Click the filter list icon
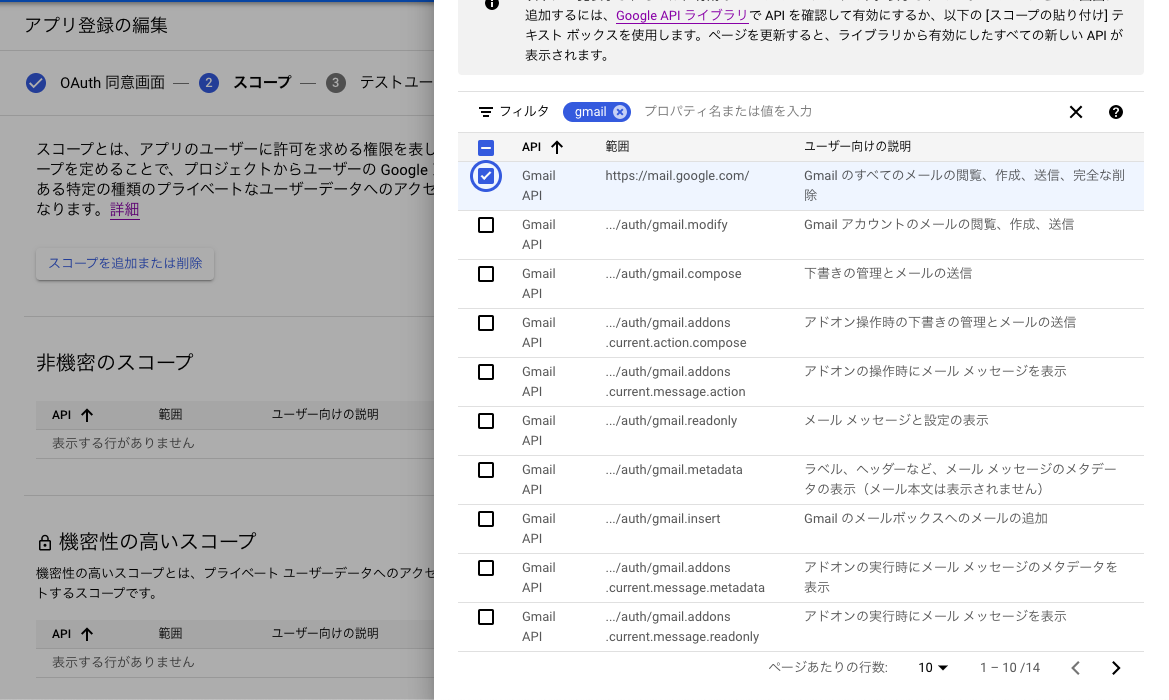This screenshot has width=1169, height=700. tap(485, 112)
